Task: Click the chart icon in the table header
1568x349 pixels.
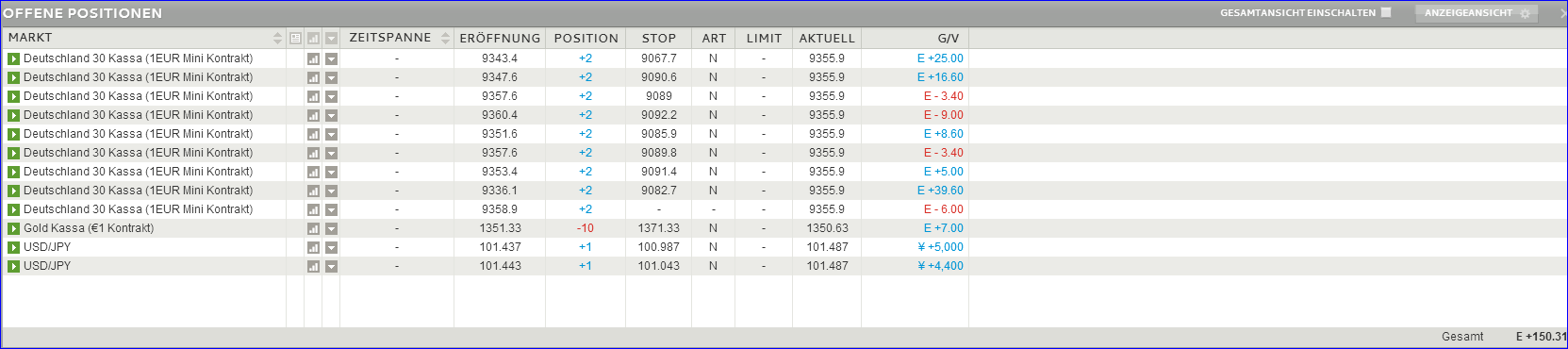Action: 313,39
